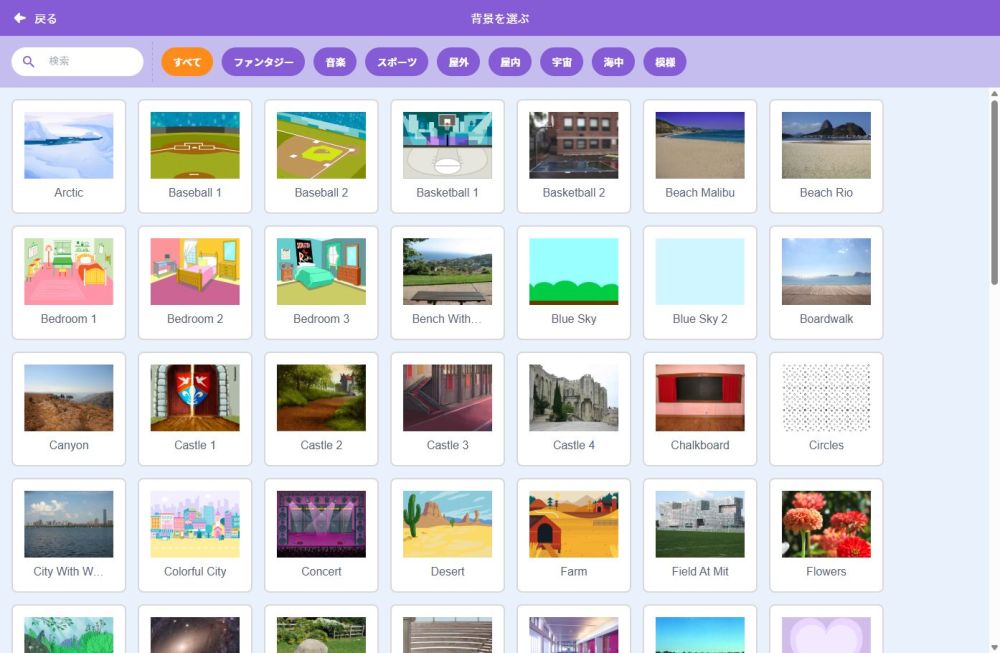Pick the Bedroom 3 backdrop

tap(321, 282)
